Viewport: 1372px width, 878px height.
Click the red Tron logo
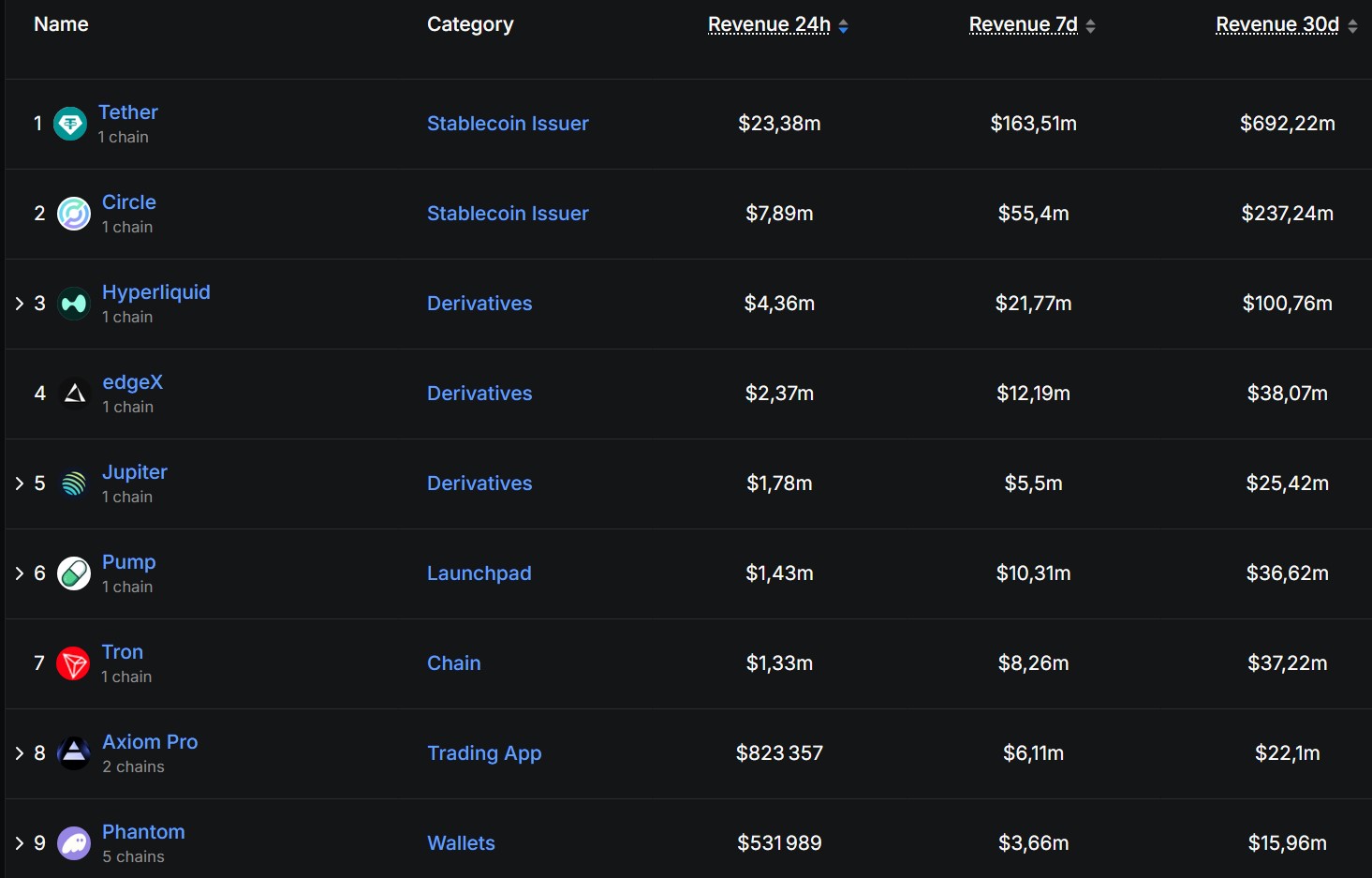tap(73, 662)
